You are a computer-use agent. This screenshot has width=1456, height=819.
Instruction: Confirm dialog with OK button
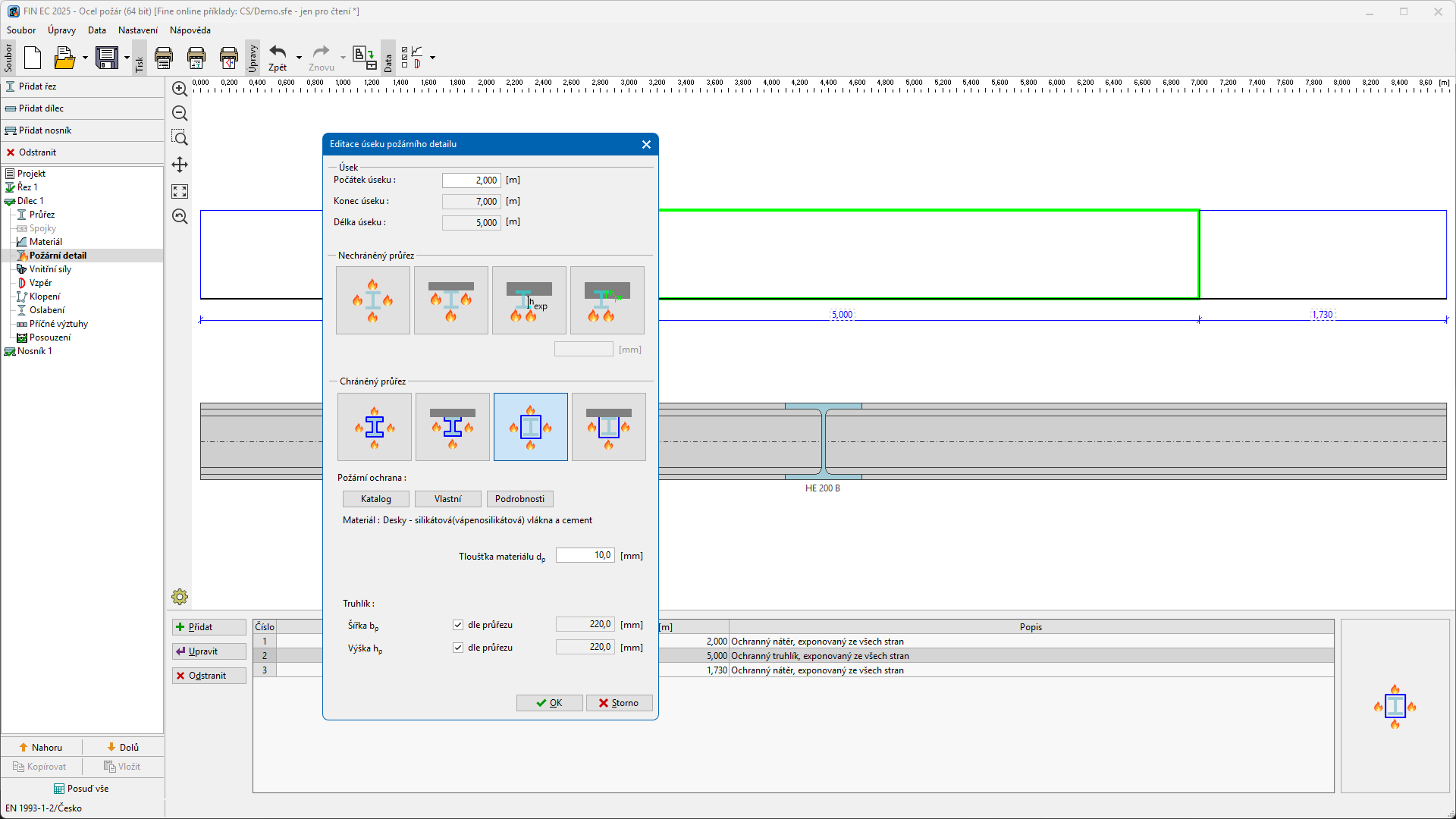549,703
